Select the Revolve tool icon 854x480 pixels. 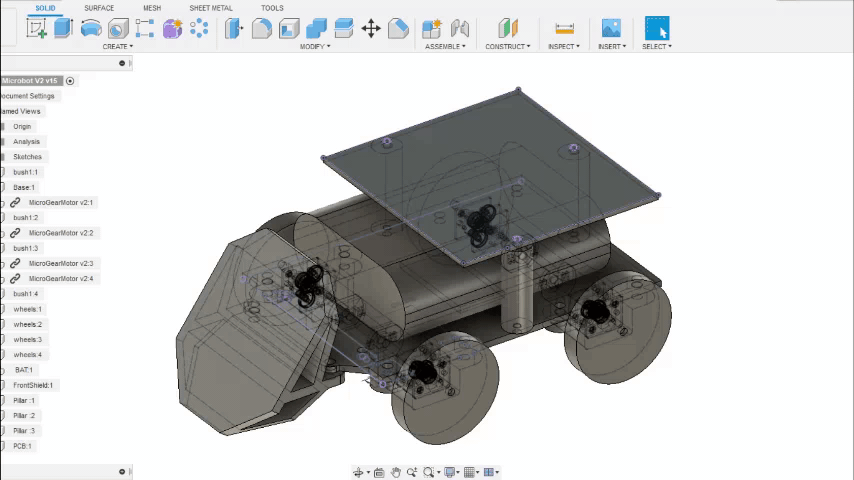90,28
